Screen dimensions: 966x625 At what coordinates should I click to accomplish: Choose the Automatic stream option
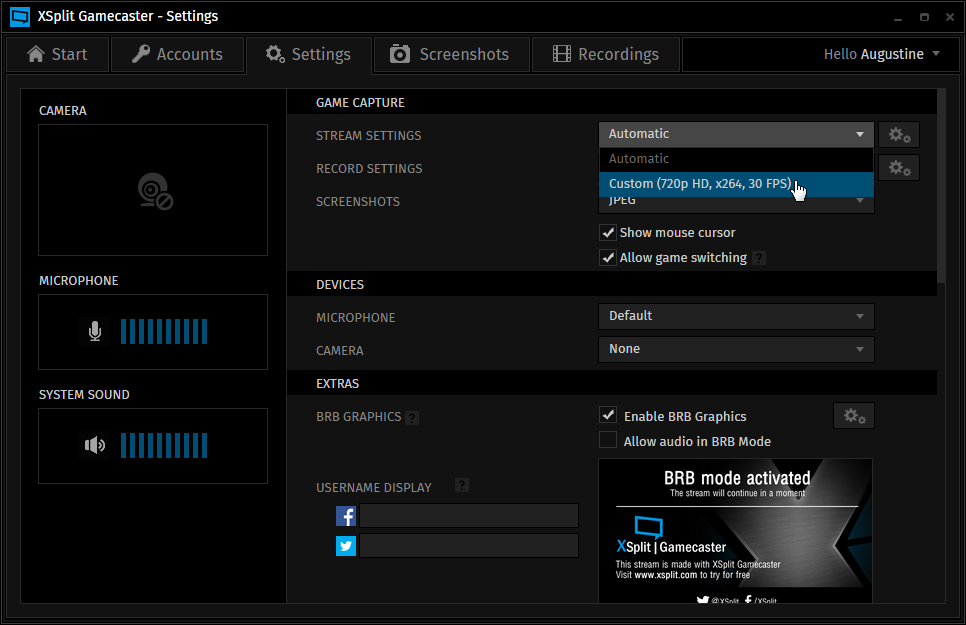pyautogui.click(x=736, y=159)
